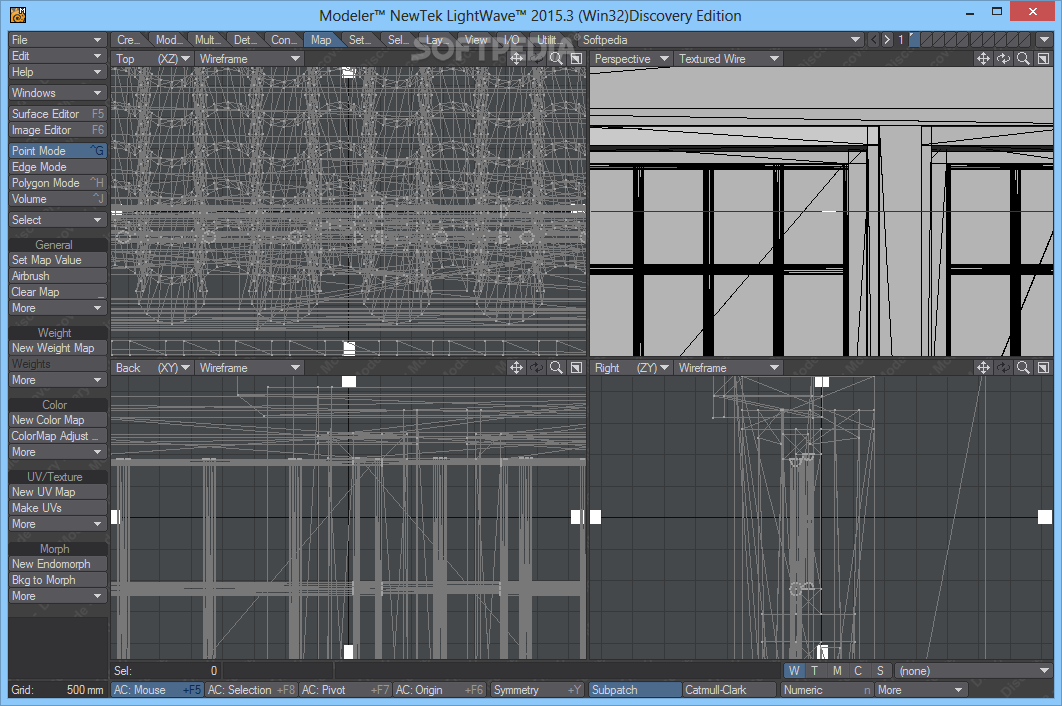Open the Image Editor
This screenshot has width=1062, height=706.
[58, 130]
